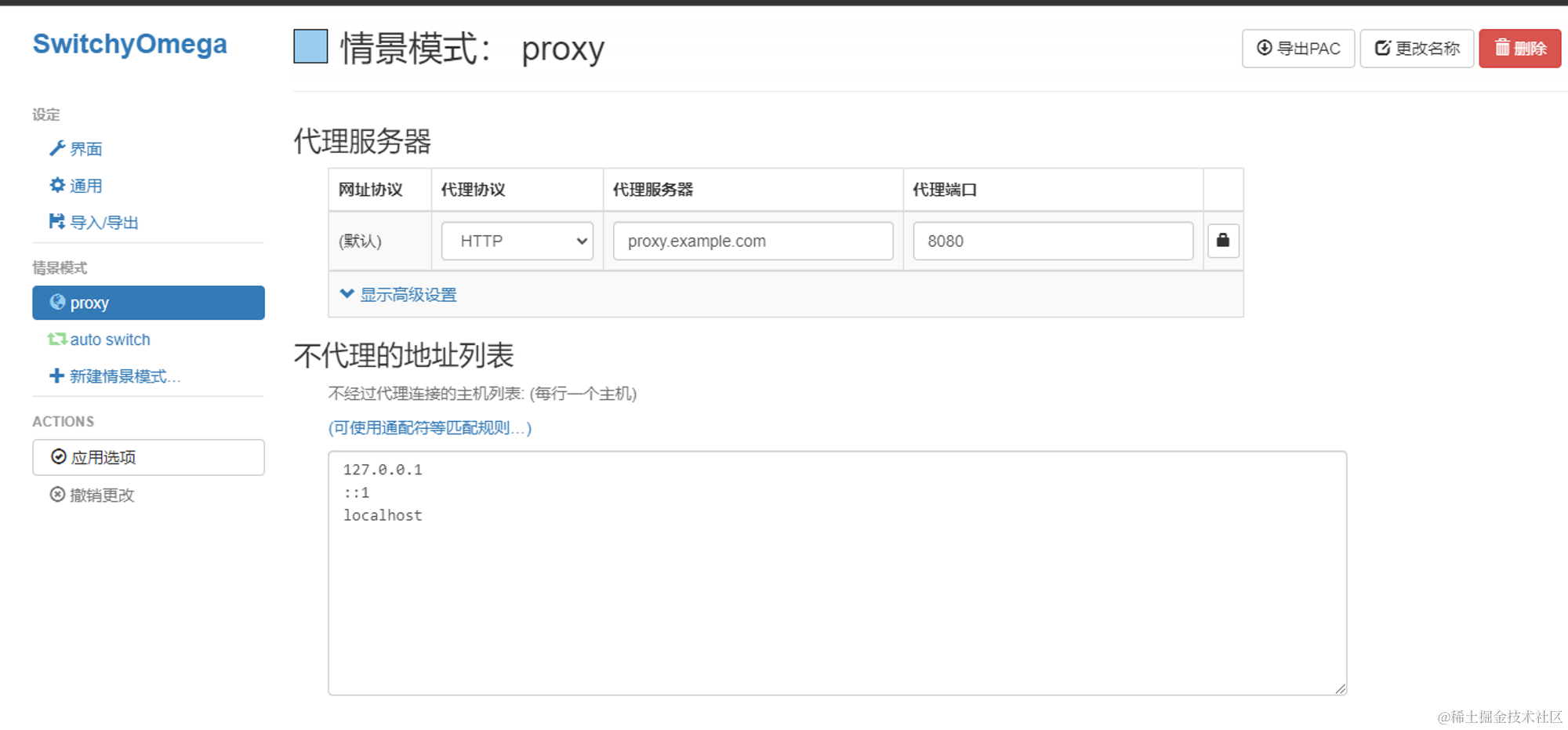Create a new profile via 新建情景模式
This screenshot has height=730, width=1568.
click(x=115, y=376)
